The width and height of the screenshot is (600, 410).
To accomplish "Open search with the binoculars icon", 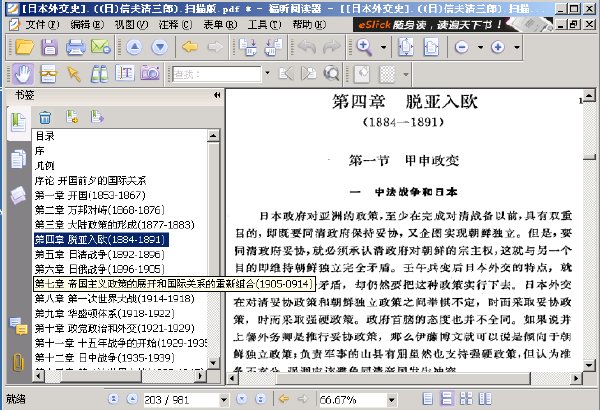I will tap(99, 74).
